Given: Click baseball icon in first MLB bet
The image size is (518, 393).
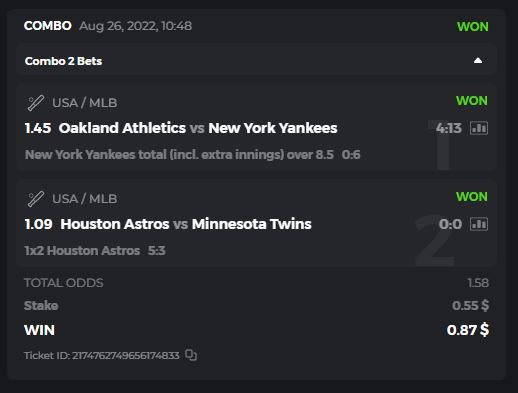Looking at the screenshot, I should [x=35, y=103].
